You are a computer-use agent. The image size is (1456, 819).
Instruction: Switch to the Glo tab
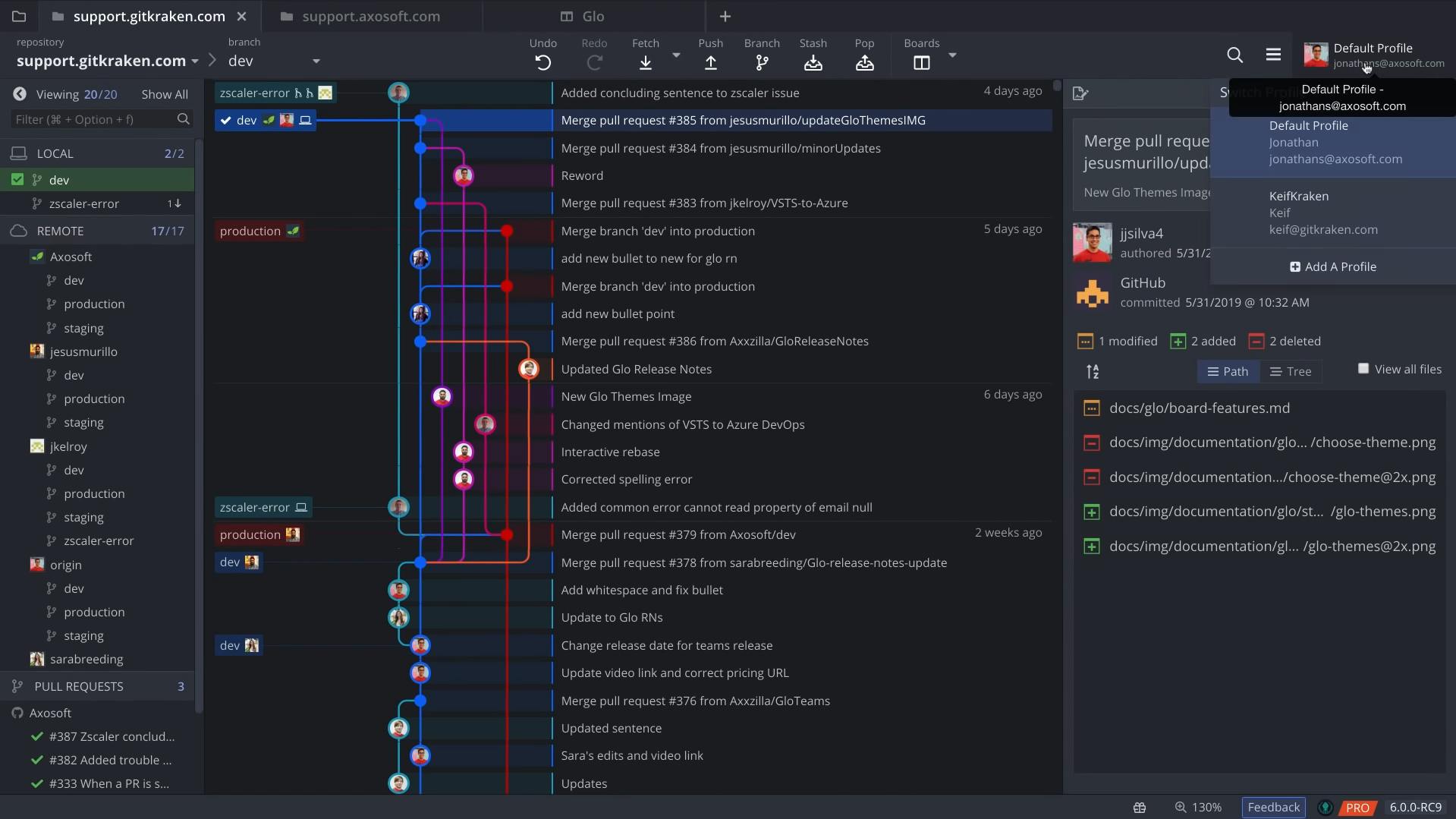593,16
